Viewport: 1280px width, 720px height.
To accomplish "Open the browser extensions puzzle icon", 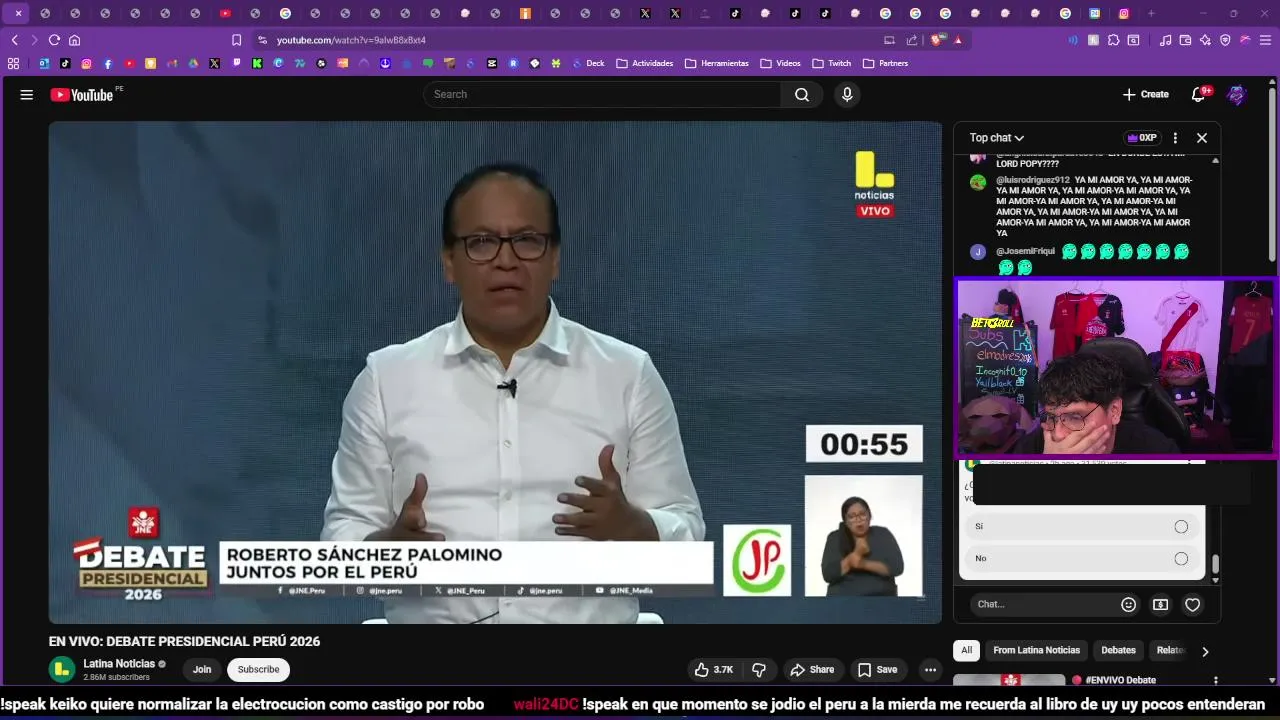I will [x=1113, y=40].
